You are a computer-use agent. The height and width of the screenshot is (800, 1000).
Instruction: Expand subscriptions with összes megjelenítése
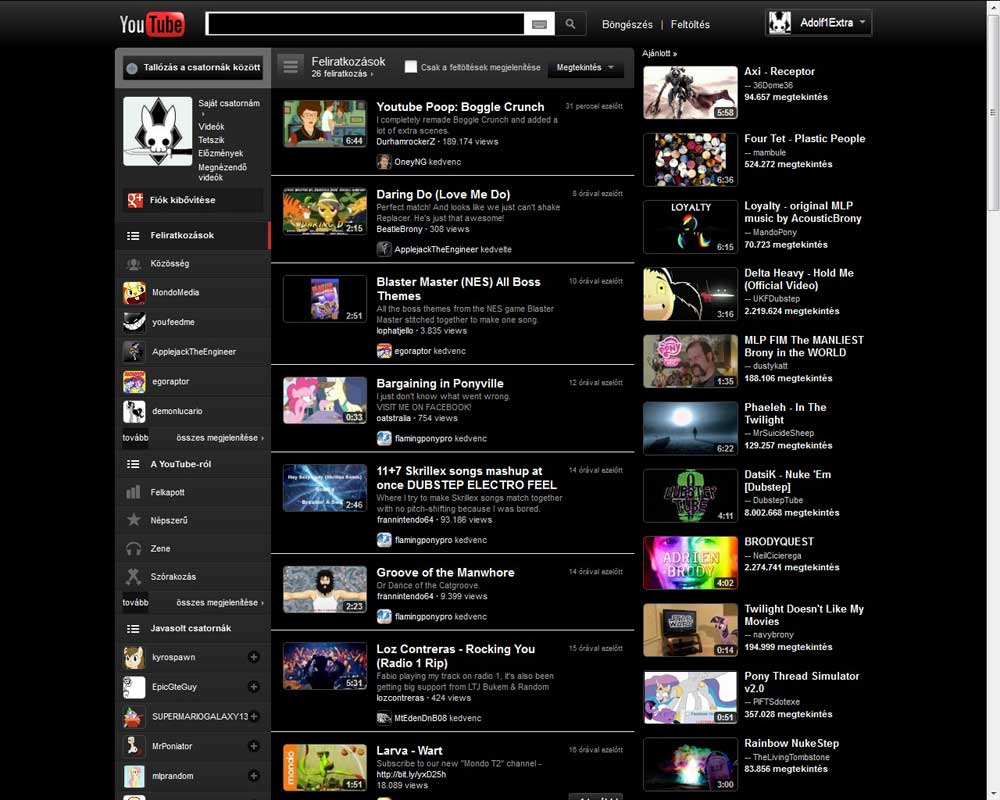[x=219, y=438]
